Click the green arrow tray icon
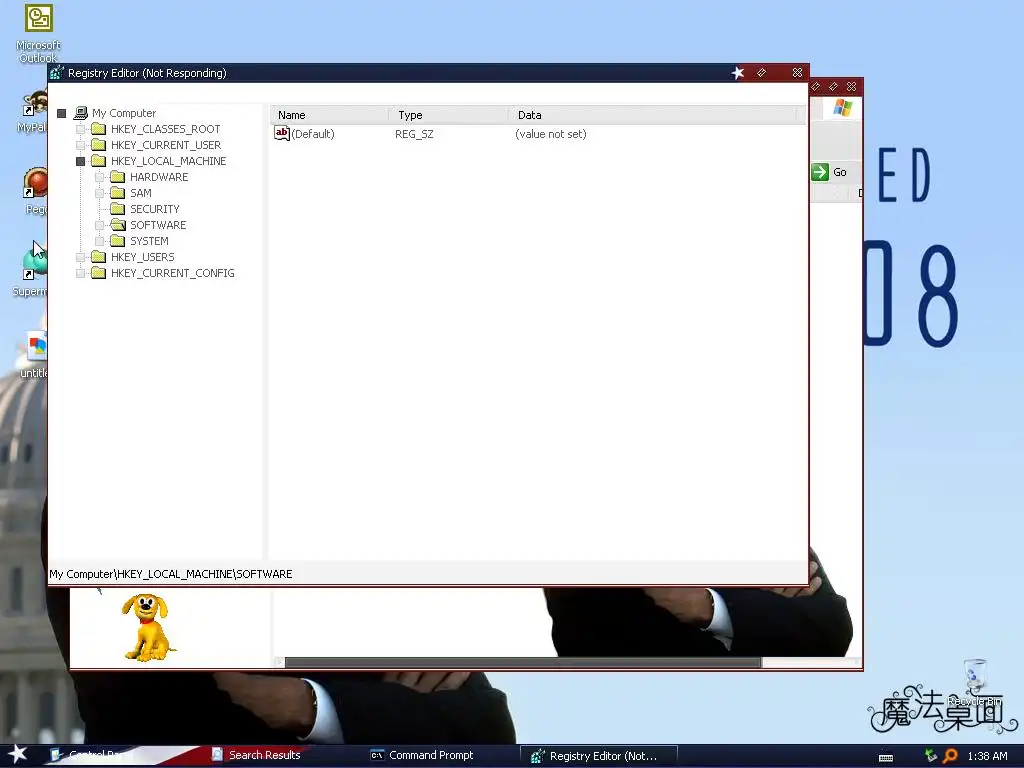Screen dimensions: 1024x768 click(x=931, y=756)
